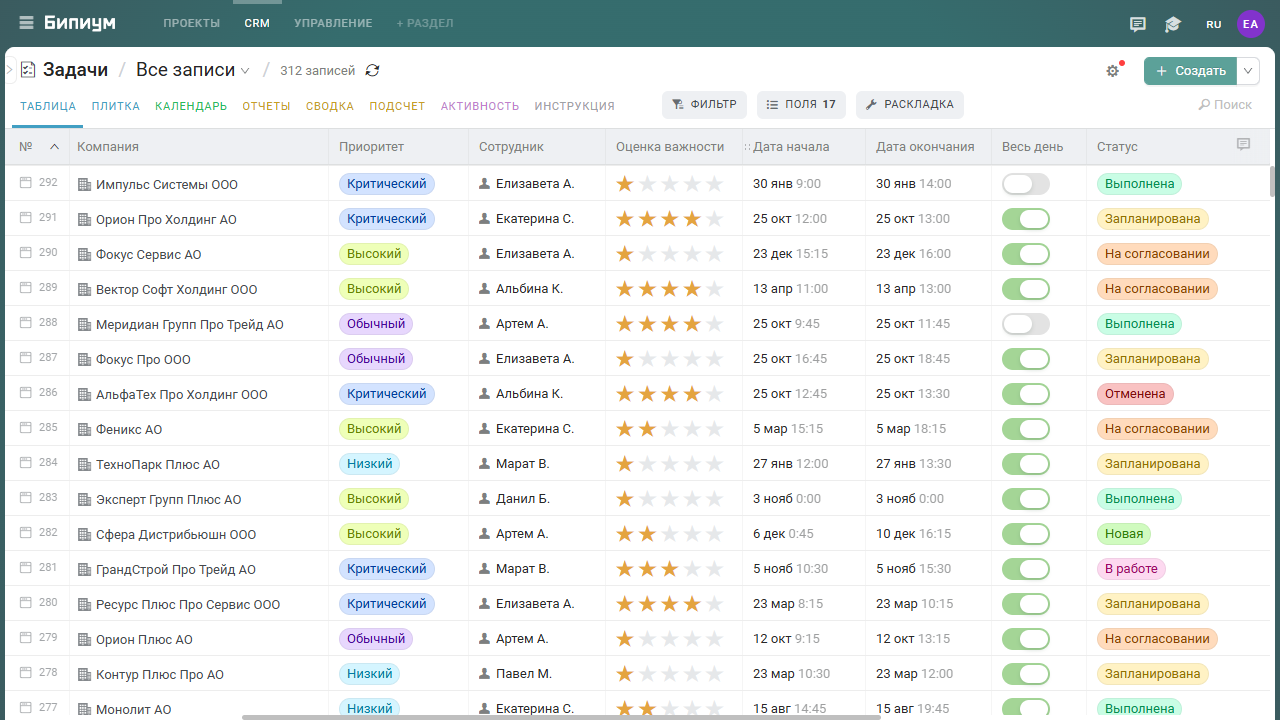Open the graduation cap learning icon
The width and height of the screenshot is (1280, 720).
[1173, 24]
